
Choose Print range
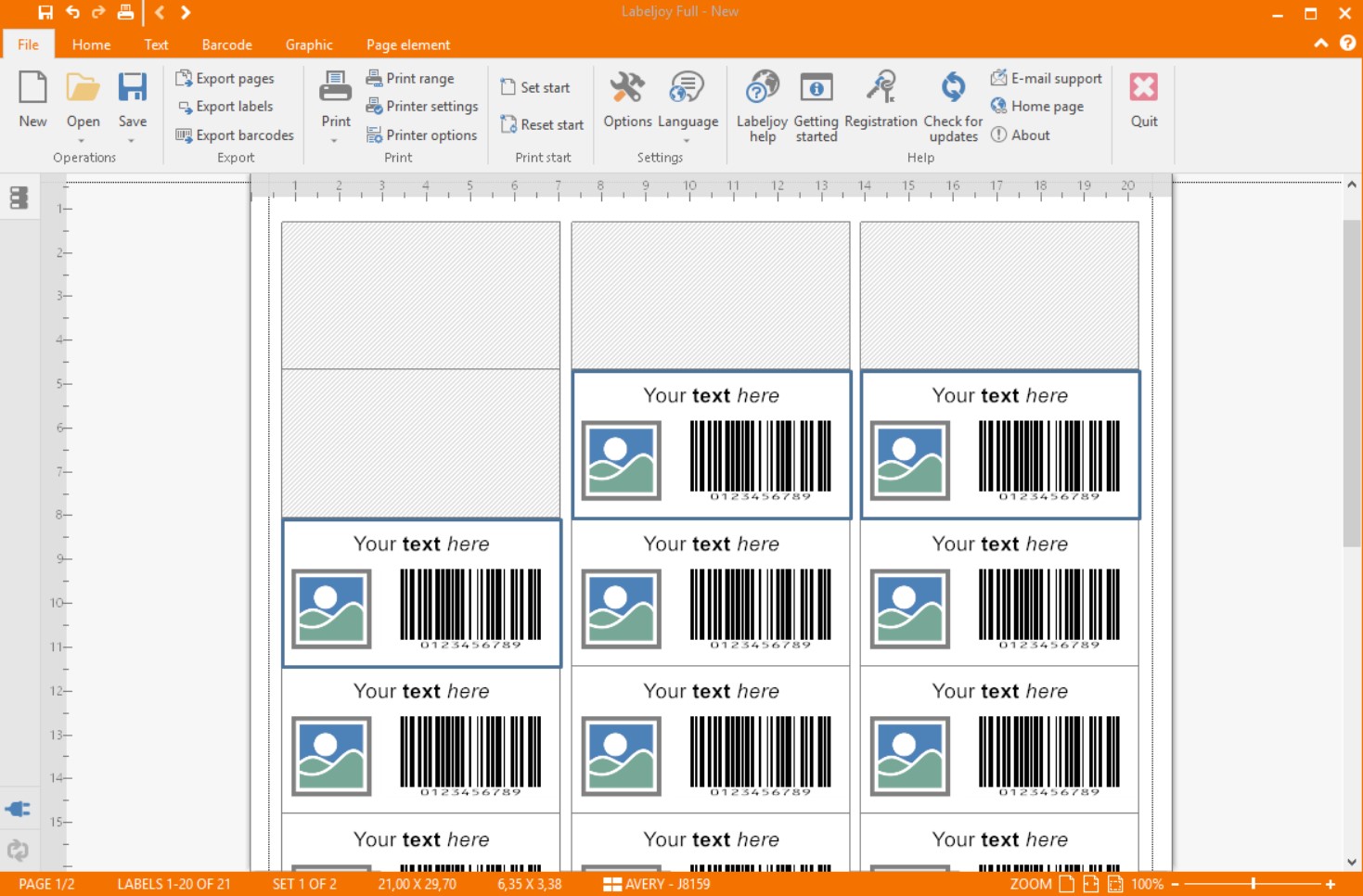410,79
